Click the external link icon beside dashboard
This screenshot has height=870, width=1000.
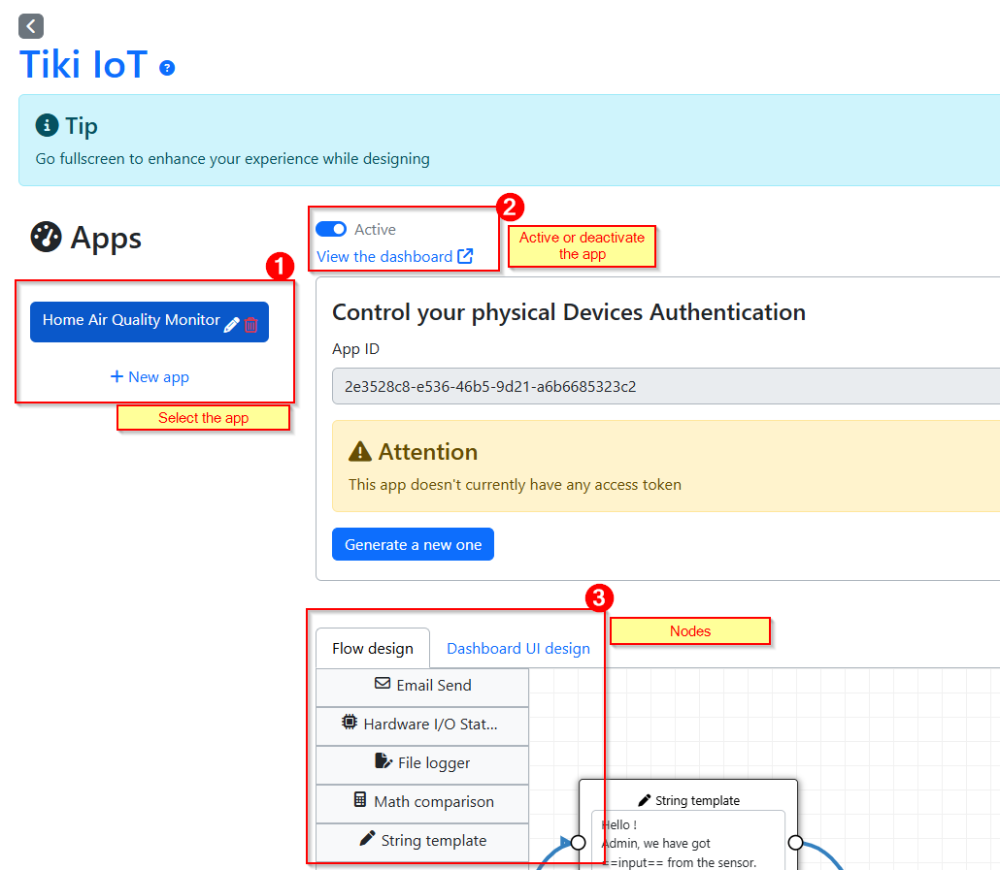(465, 256)
